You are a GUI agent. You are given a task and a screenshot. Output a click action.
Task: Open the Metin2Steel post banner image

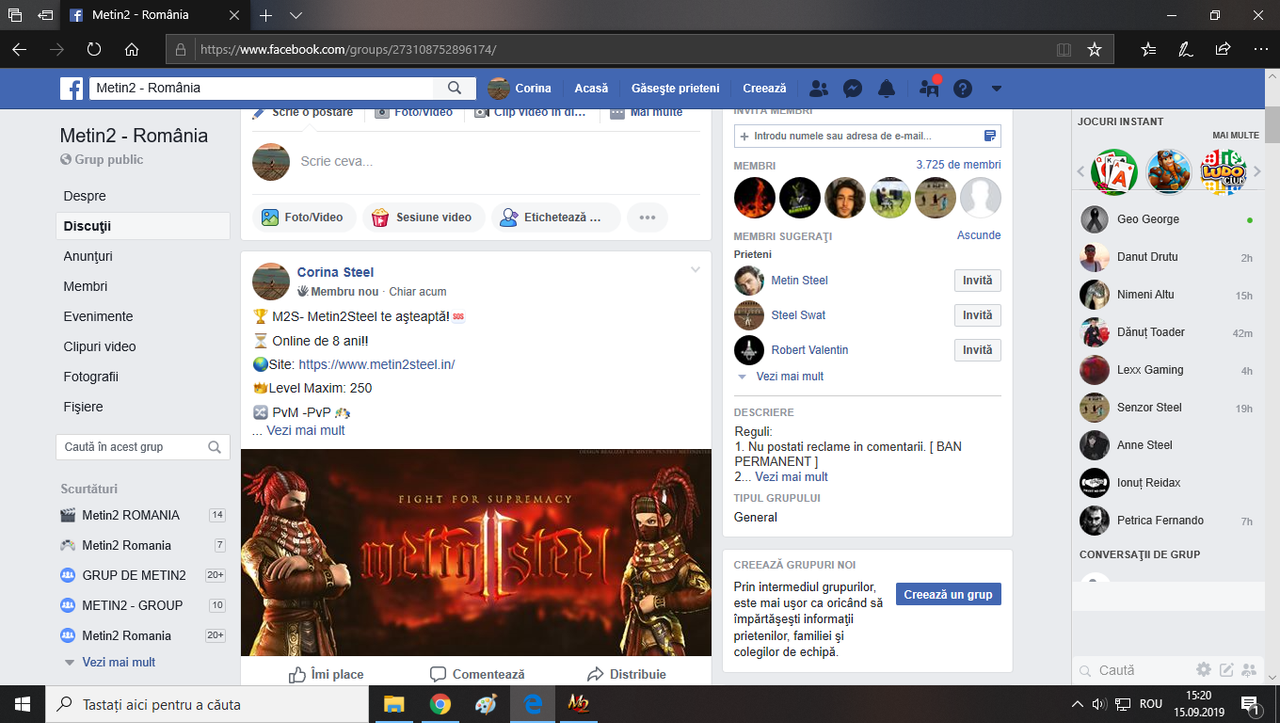pyautogui.click(x=476, y=552)
